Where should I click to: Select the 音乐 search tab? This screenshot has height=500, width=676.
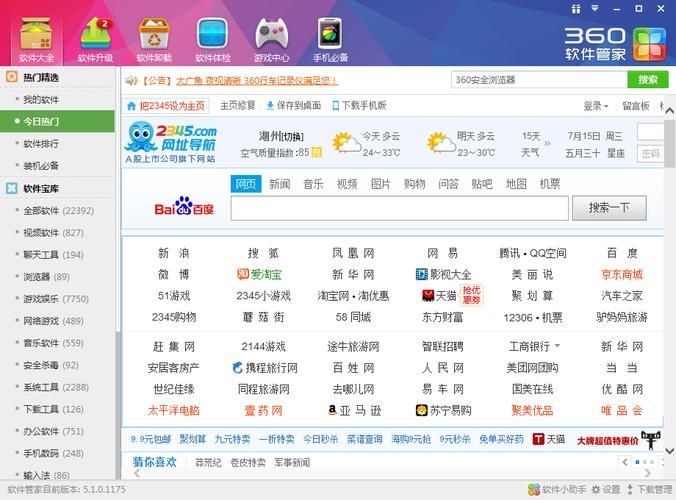[x=313, y=184]
